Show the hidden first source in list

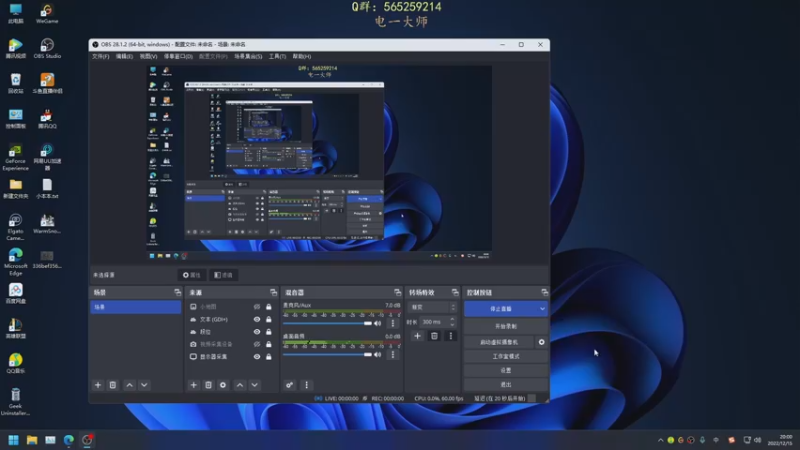pos(257,307)
